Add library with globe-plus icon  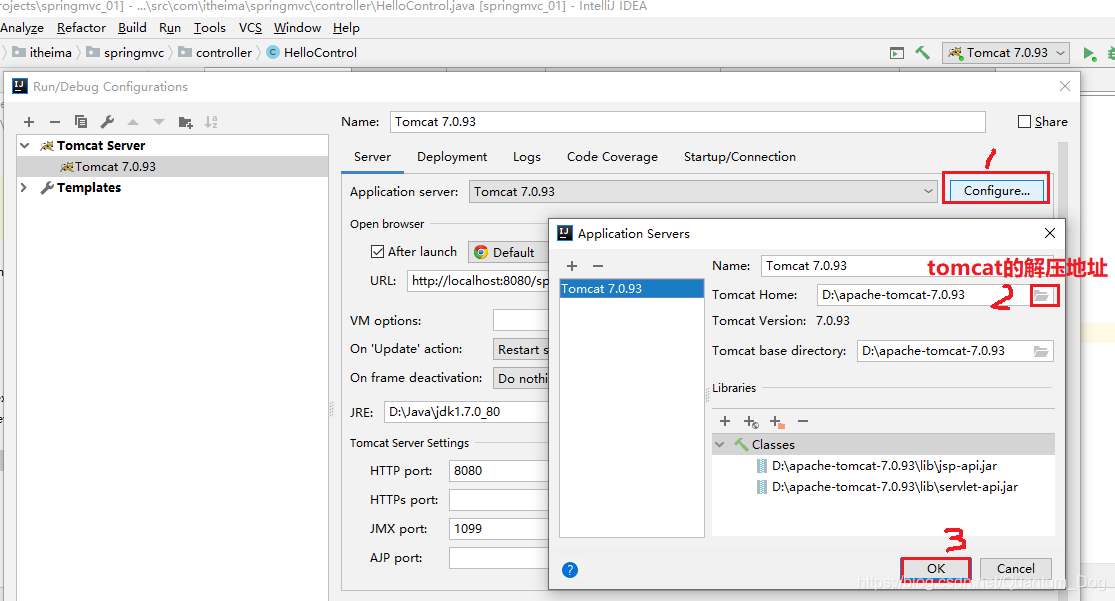pyautogui.click(x=751, y=422)
